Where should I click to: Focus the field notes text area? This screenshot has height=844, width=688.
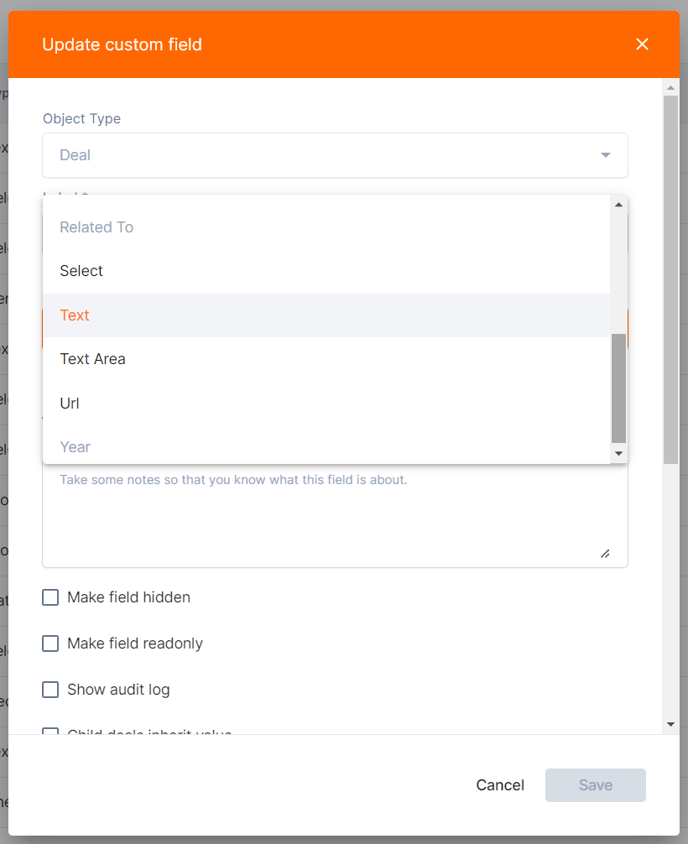click(x=335, y=515)
